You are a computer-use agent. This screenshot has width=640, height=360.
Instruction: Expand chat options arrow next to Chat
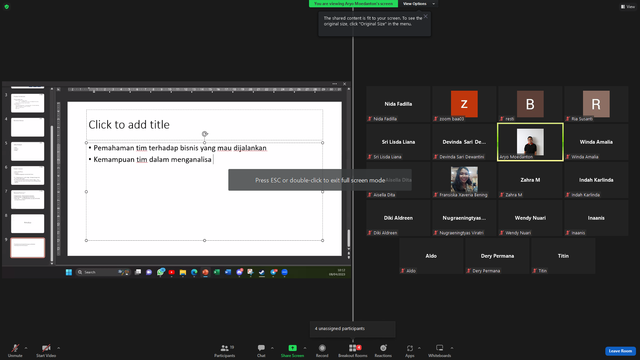[272, 348]
